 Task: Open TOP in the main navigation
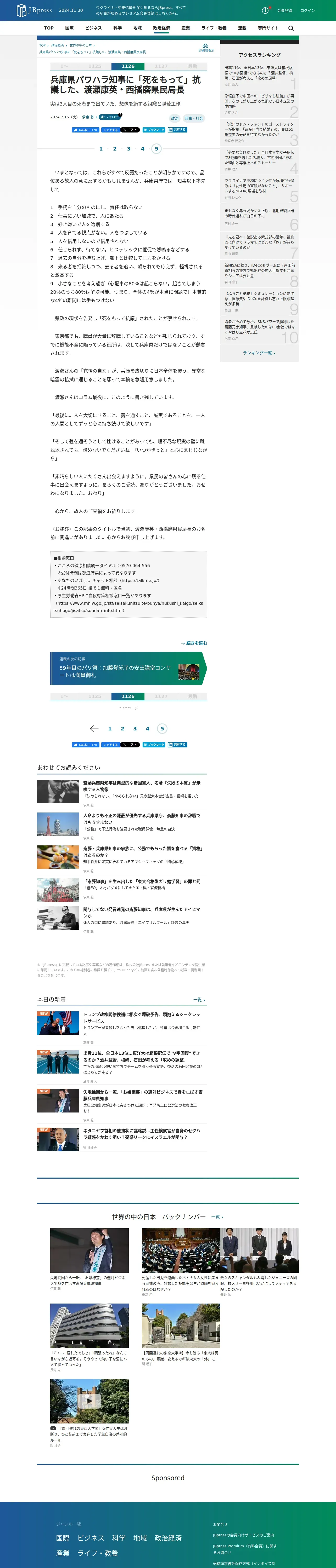pyautogui.click(x=49, y=28)
